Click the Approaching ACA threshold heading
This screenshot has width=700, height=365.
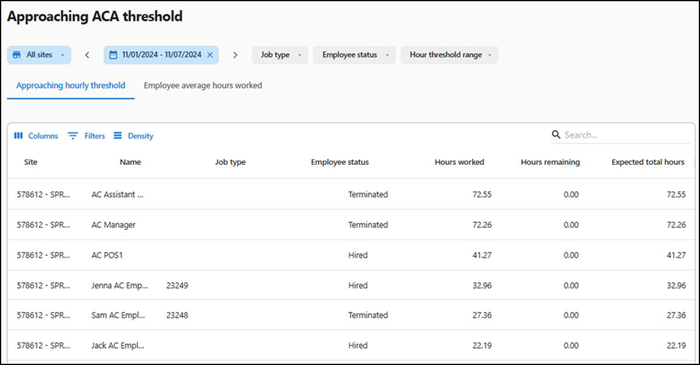click(x=95, y=17)
